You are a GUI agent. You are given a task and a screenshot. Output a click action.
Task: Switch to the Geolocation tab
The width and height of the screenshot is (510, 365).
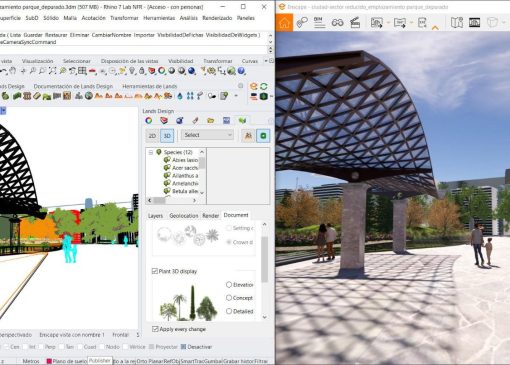184,216
